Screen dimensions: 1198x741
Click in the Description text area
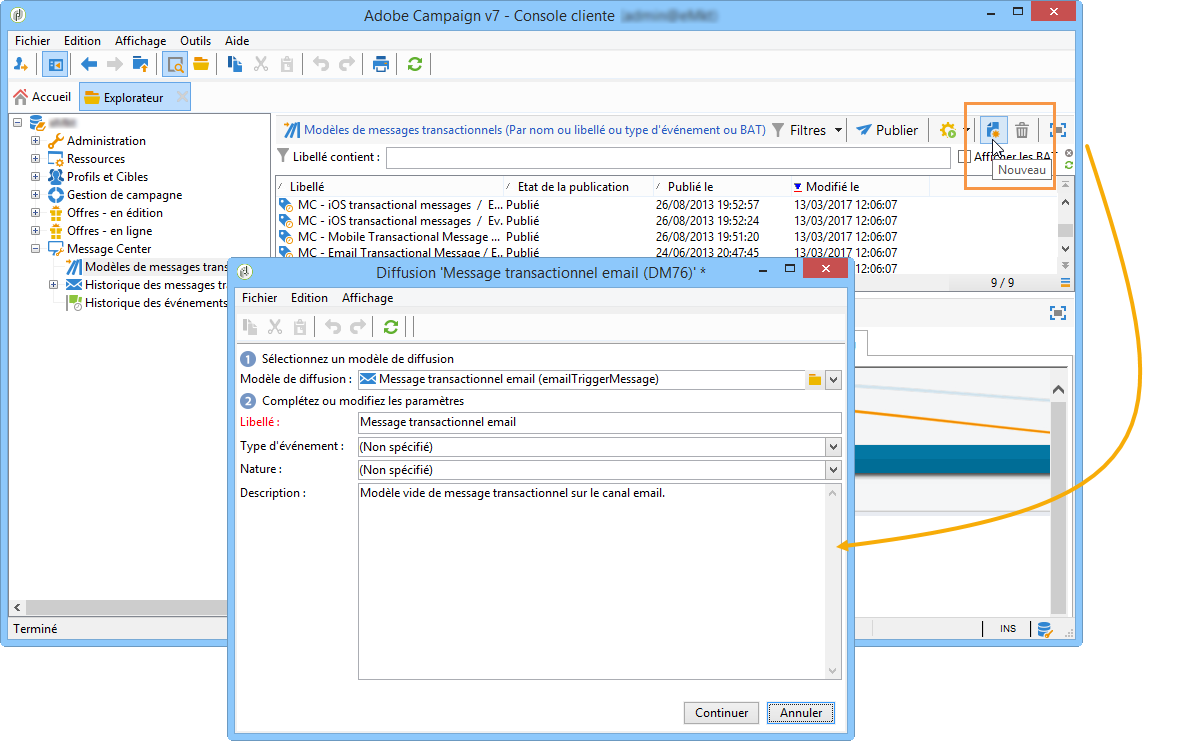point(599,581)
